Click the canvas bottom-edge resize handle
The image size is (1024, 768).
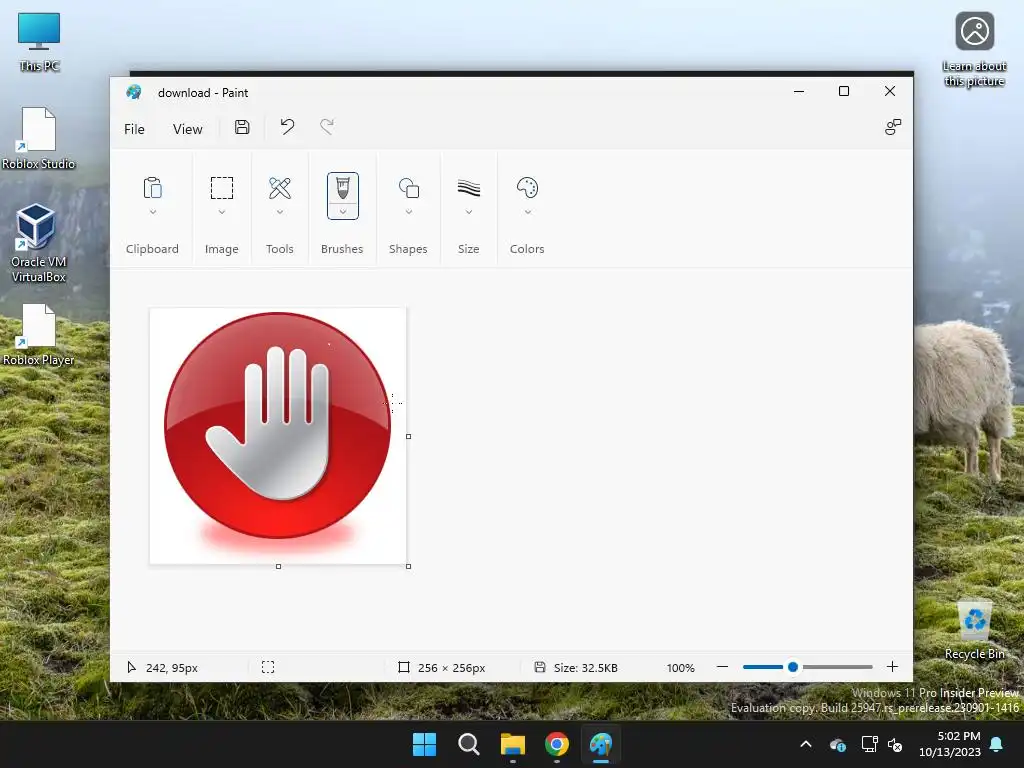click(279, 566)
